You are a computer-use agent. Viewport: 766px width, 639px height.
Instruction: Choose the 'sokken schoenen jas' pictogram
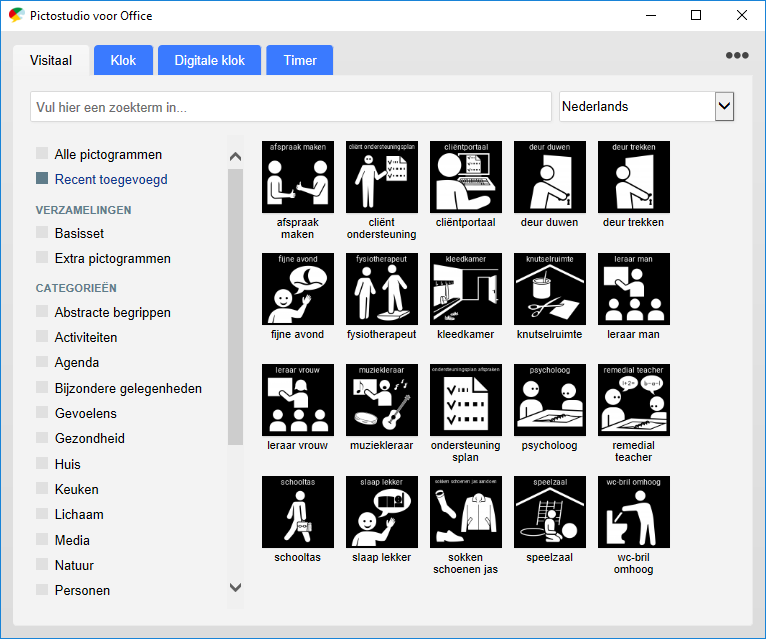(466, 512)
